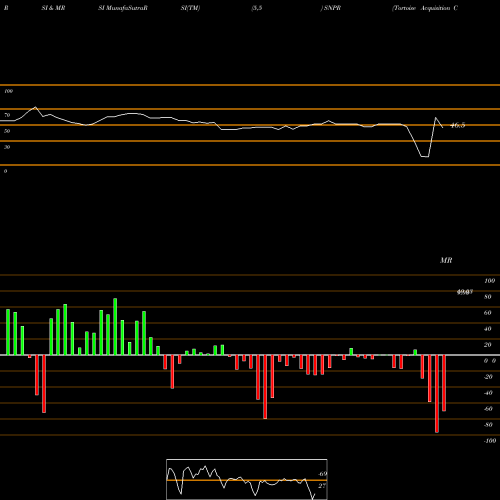Click the 50 level label on RSI axis
500x500 pixels.
[x=7, y=131]
